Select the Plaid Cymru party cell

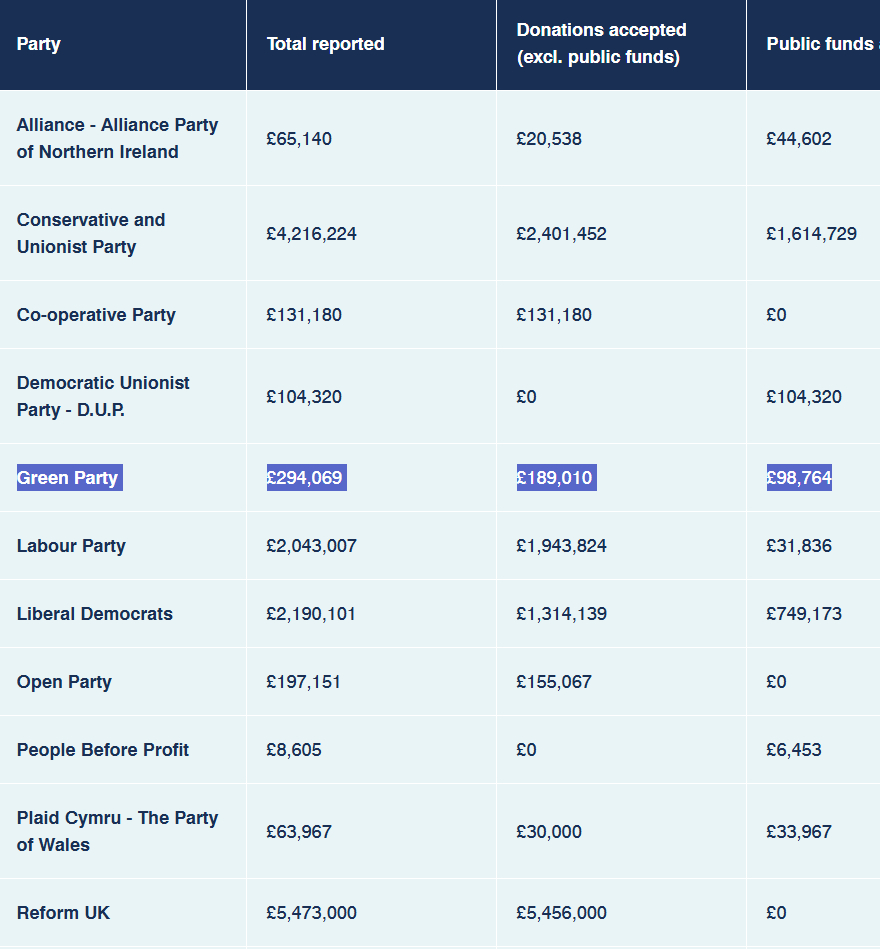(x=117, y=831)
